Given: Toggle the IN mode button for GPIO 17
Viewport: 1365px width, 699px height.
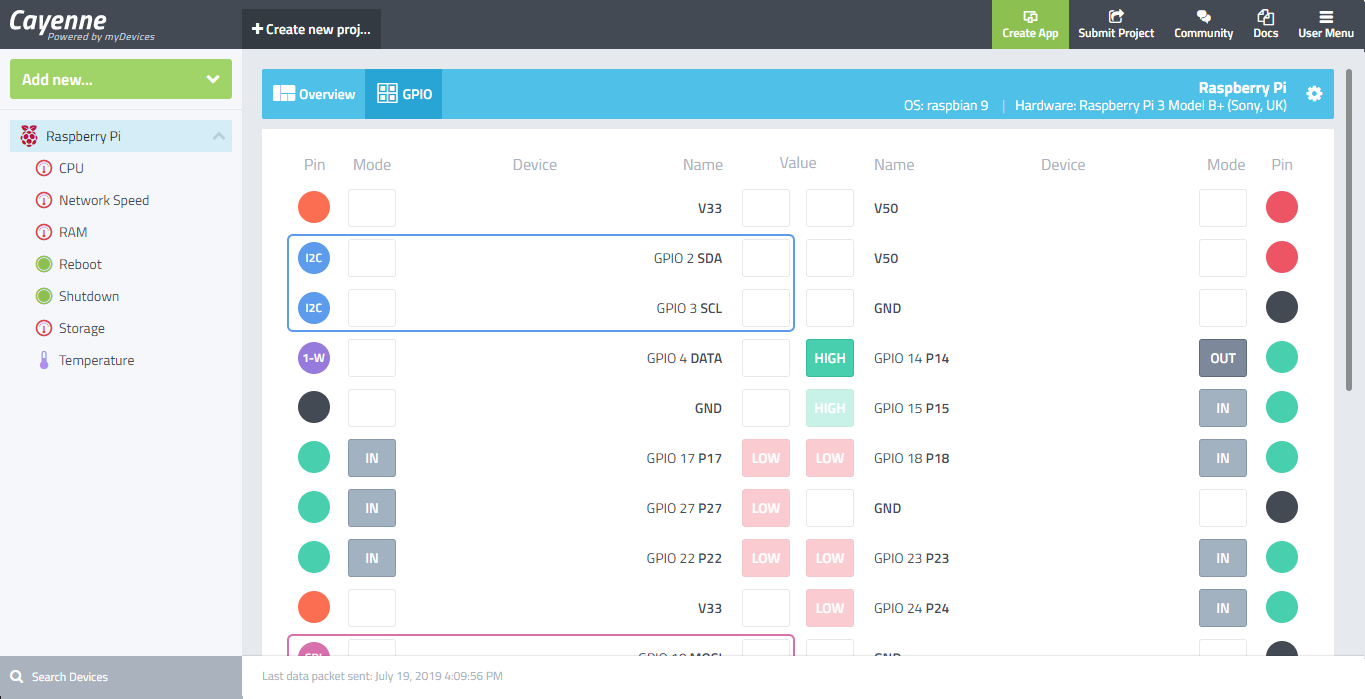Looking at the screenshot, I should coord(372,458).
